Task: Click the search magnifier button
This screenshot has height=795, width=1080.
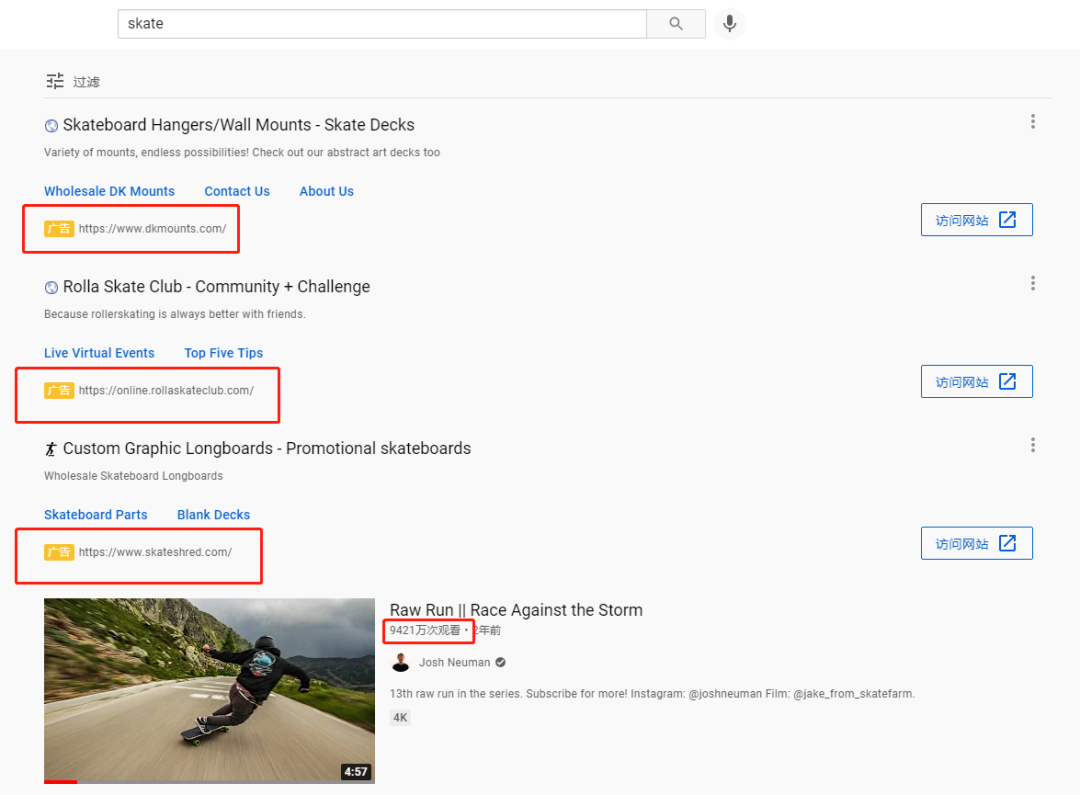Action: (x=676, y=24)
